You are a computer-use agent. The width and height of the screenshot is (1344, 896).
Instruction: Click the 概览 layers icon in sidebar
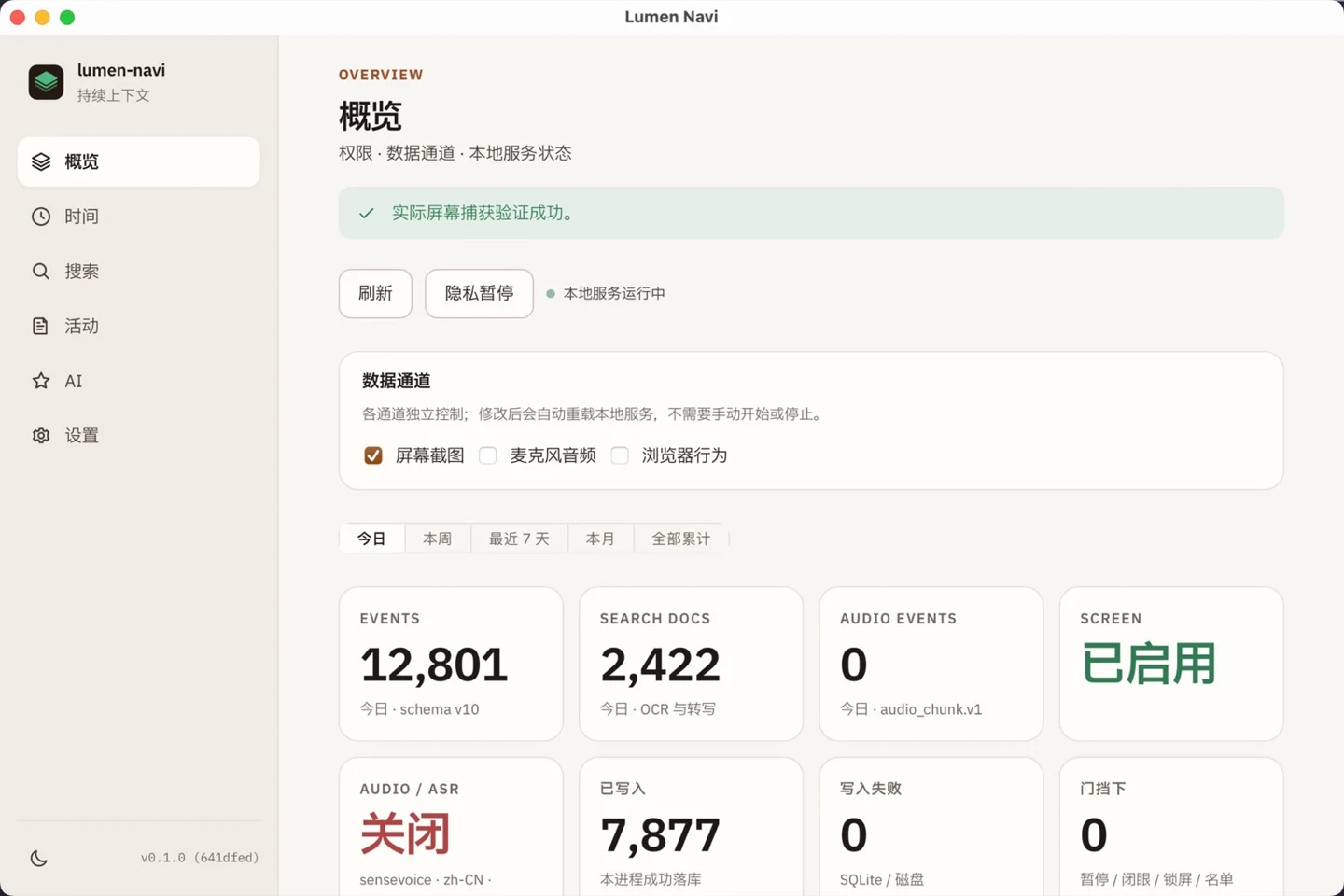tap(41, 161)
